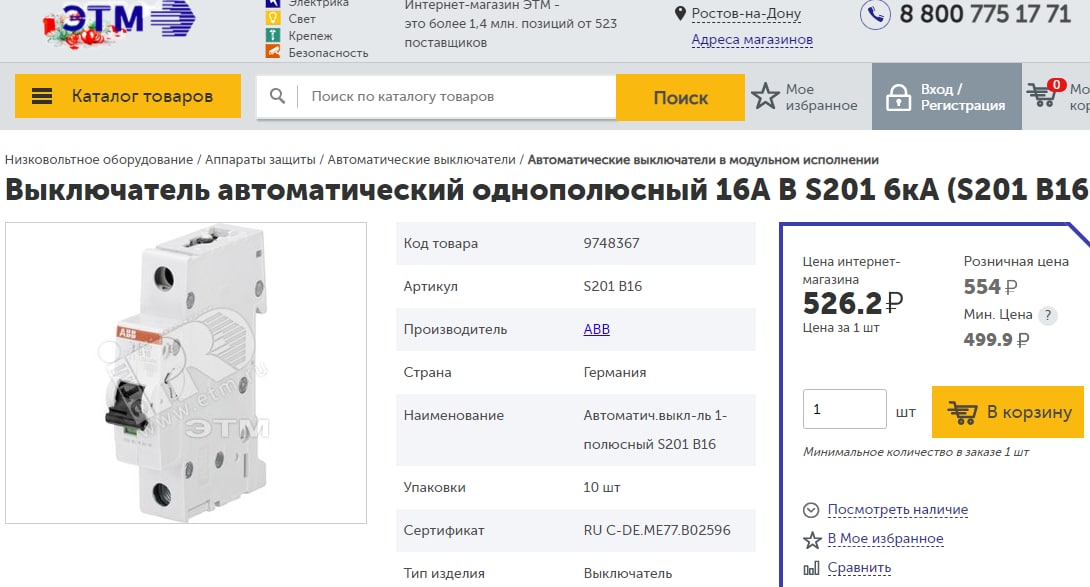Click the ETM logo
Viewport: 1090px width, 587px height.
(x=119, y=23)
